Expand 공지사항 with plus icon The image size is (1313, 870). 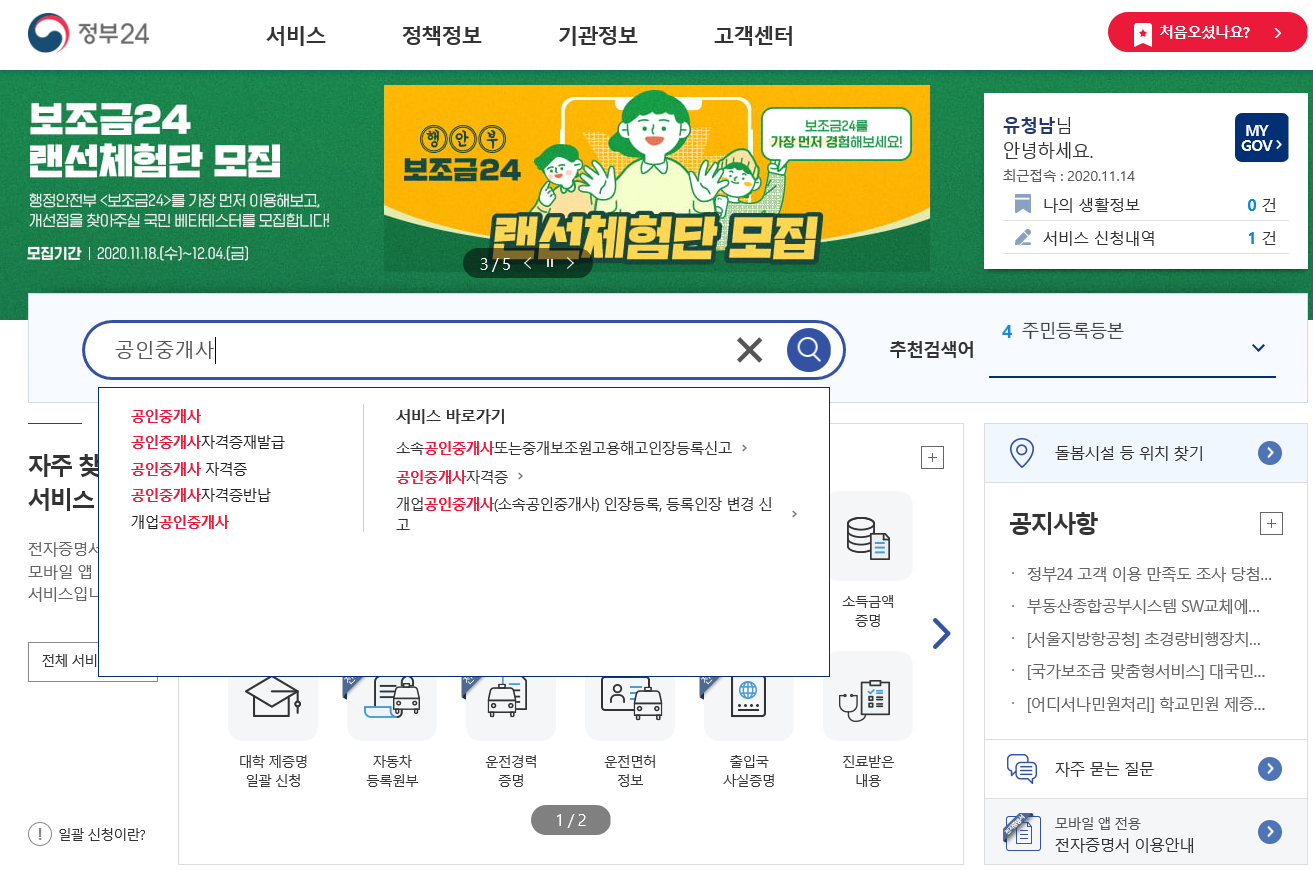[x=1271, y=524]
